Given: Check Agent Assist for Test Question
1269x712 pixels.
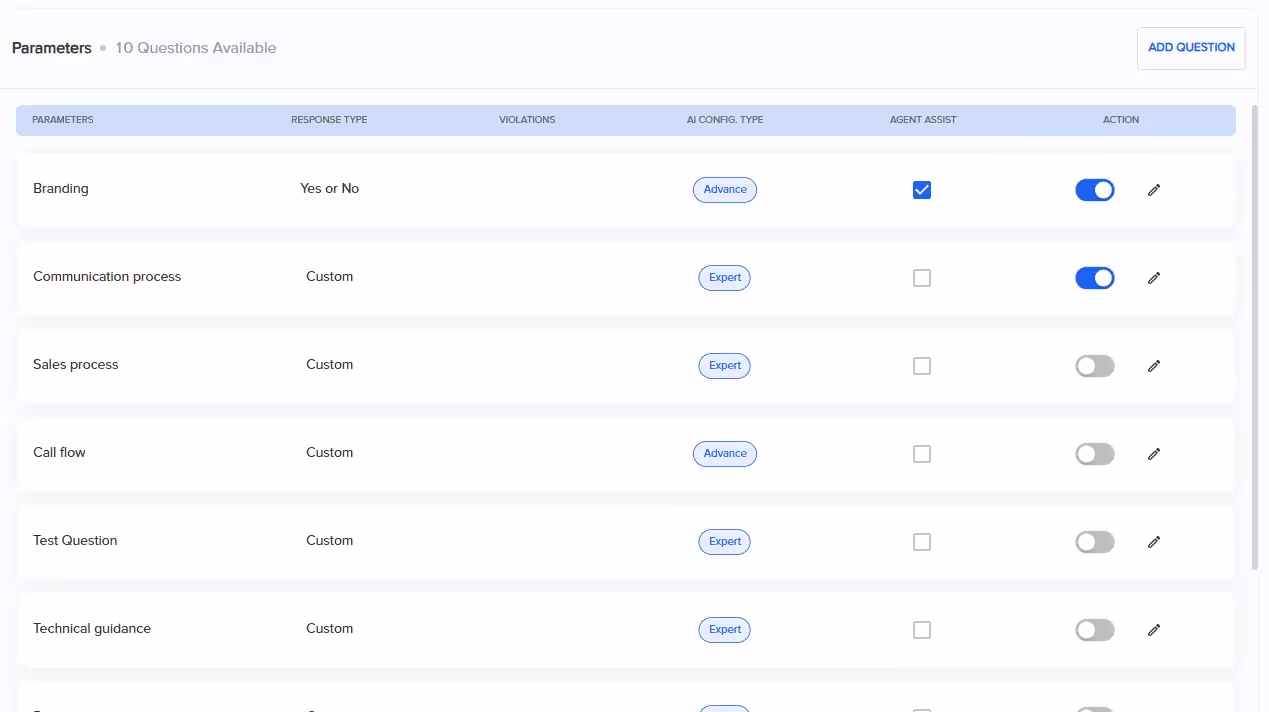Looking at the screenshot, I should (922, 542).
